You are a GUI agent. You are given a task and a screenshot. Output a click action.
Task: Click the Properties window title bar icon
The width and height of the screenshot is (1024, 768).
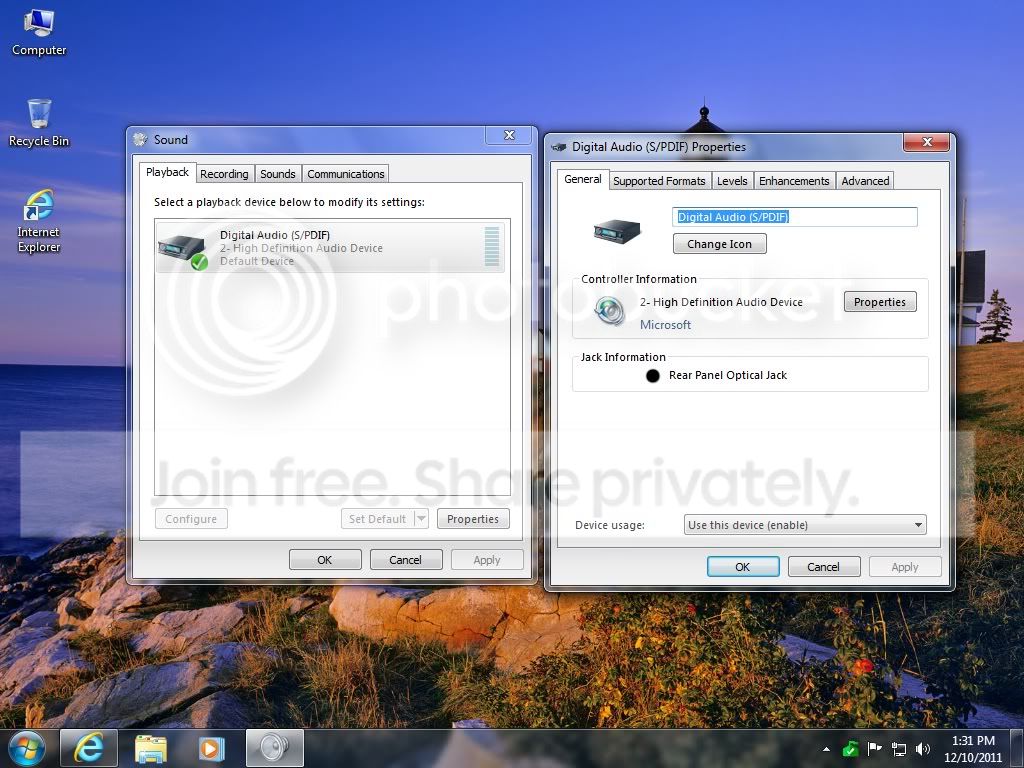coord(559,147)
